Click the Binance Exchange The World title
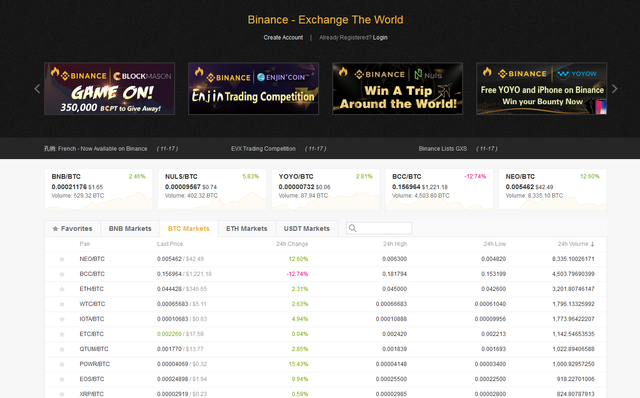 click(x=325, y=20)
